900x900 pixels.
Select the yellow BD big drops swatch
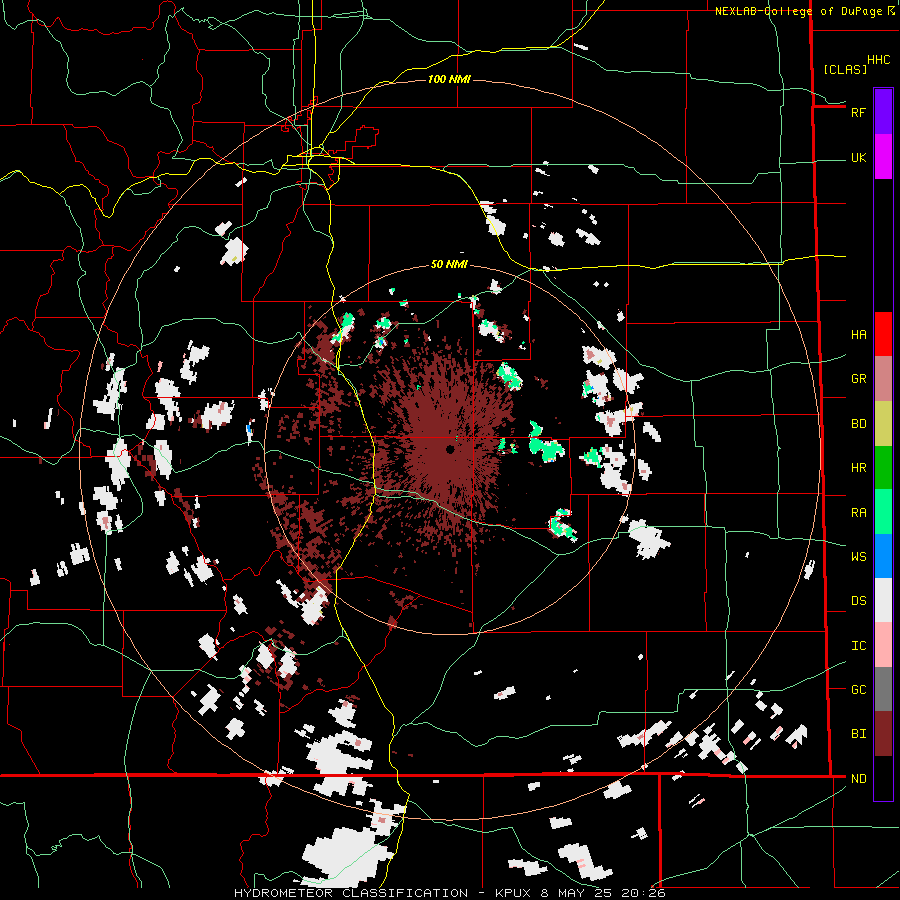(x=883, y=423)
